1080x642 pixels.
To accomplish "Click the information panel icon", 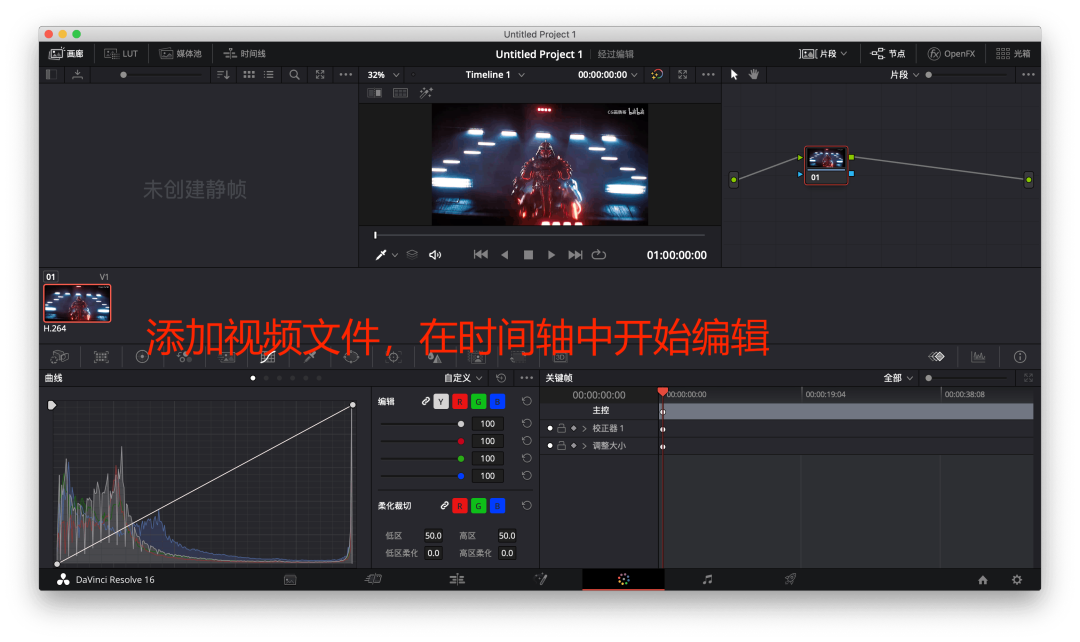I will point(1020,357).
